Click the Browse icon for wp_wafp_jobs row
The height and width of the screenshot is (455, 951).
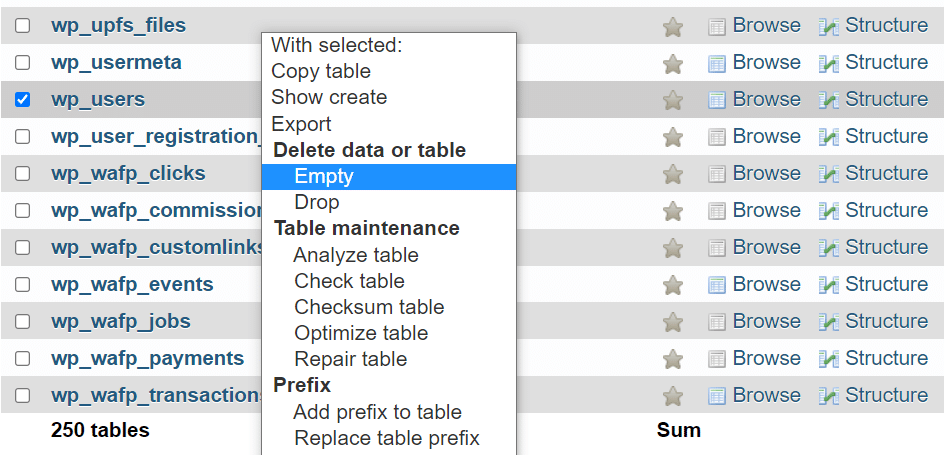[x=717, y=322]
